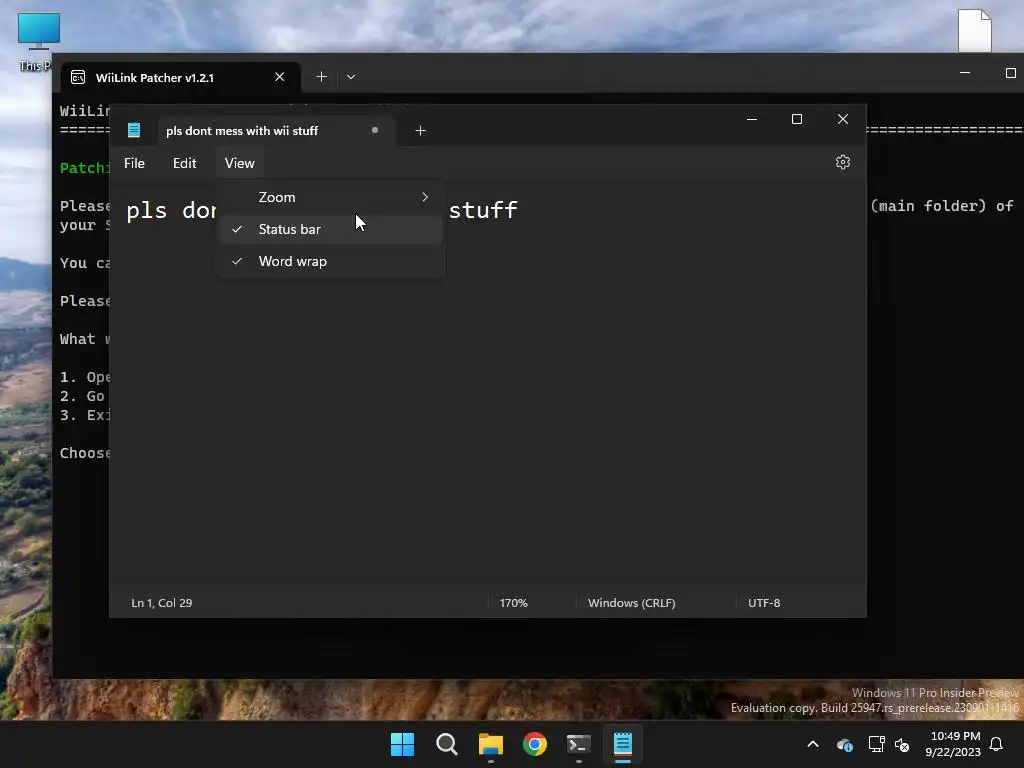Expand the Zoom submenu
The width and height of the screenshot is (1024, 768).
(x=331, y=197)
